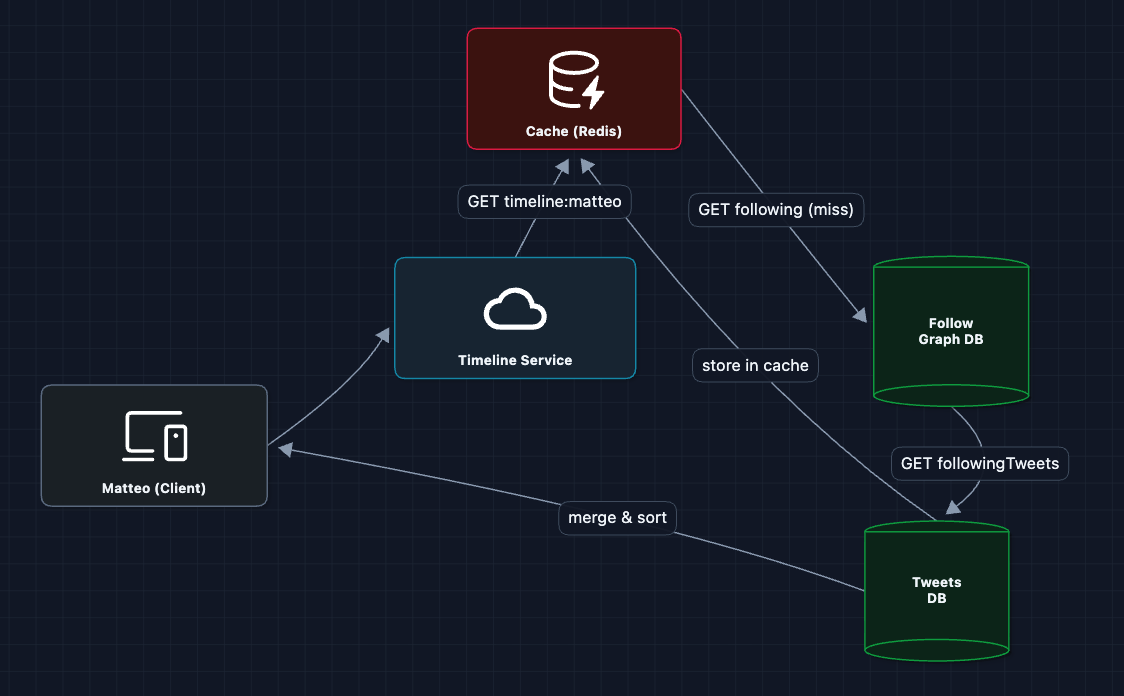Click the arrowhead pointing at Matteo client node
Screen dimensions: 1124x696
[285, 451]
